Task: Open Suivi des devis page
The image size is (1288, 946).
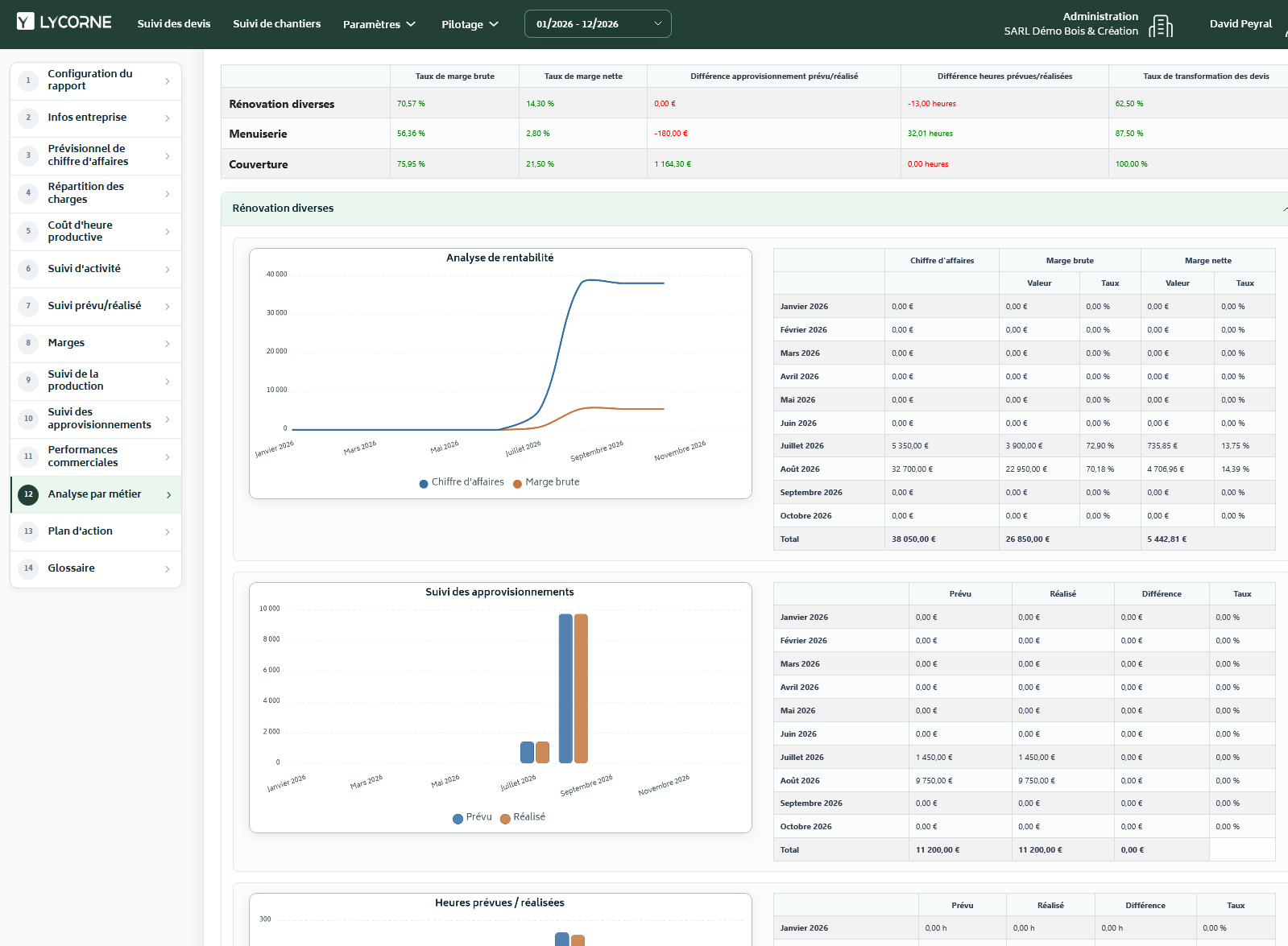Action: tap(174, 23)
